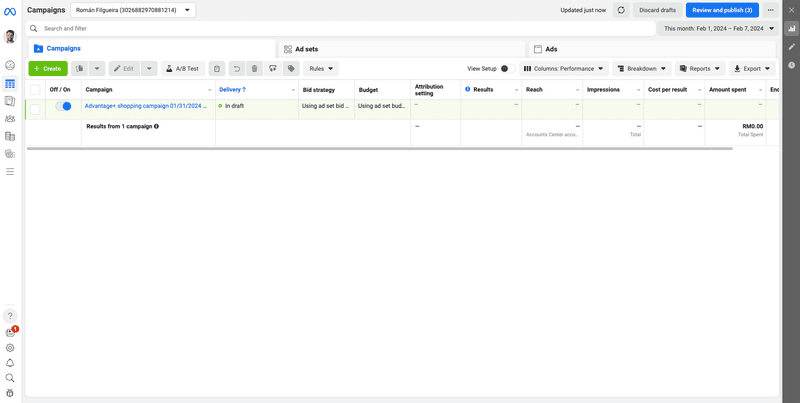Click the Duplicate campaign icon

(x=79, y=68)
